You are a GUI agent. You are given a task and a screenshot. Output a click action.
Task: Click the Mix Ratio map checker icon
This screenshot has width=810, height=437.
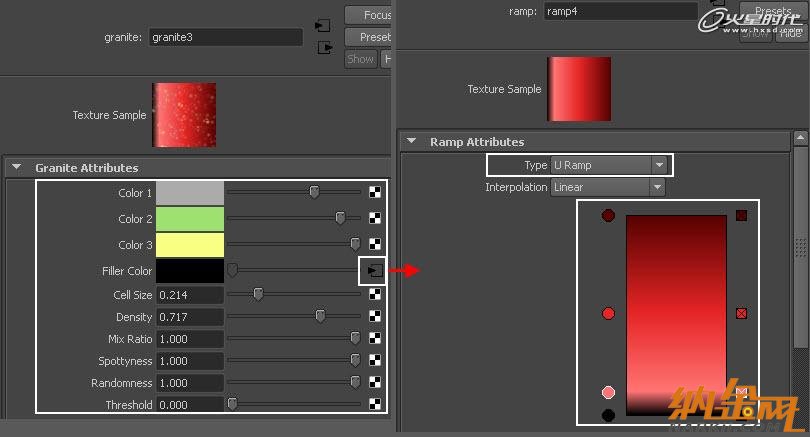point(375,338)
